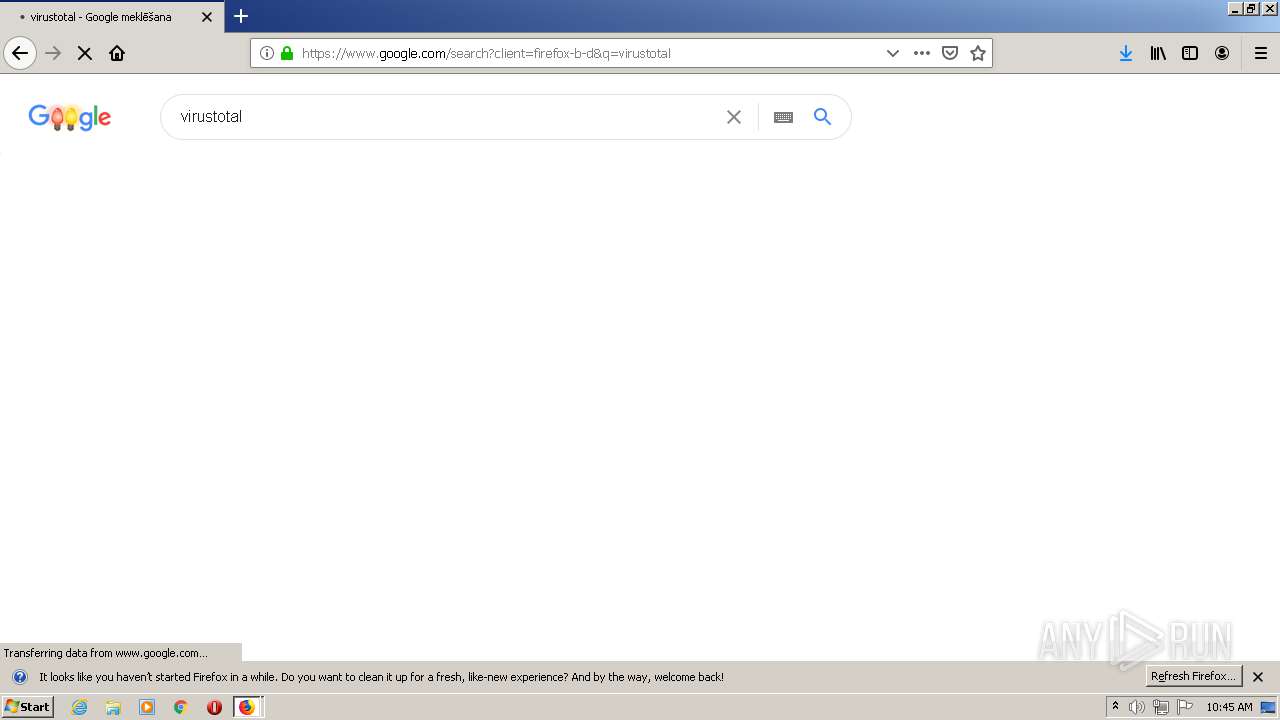Launch Internet Explorer from taskbar
The image size is (1280, 720).
80,707
